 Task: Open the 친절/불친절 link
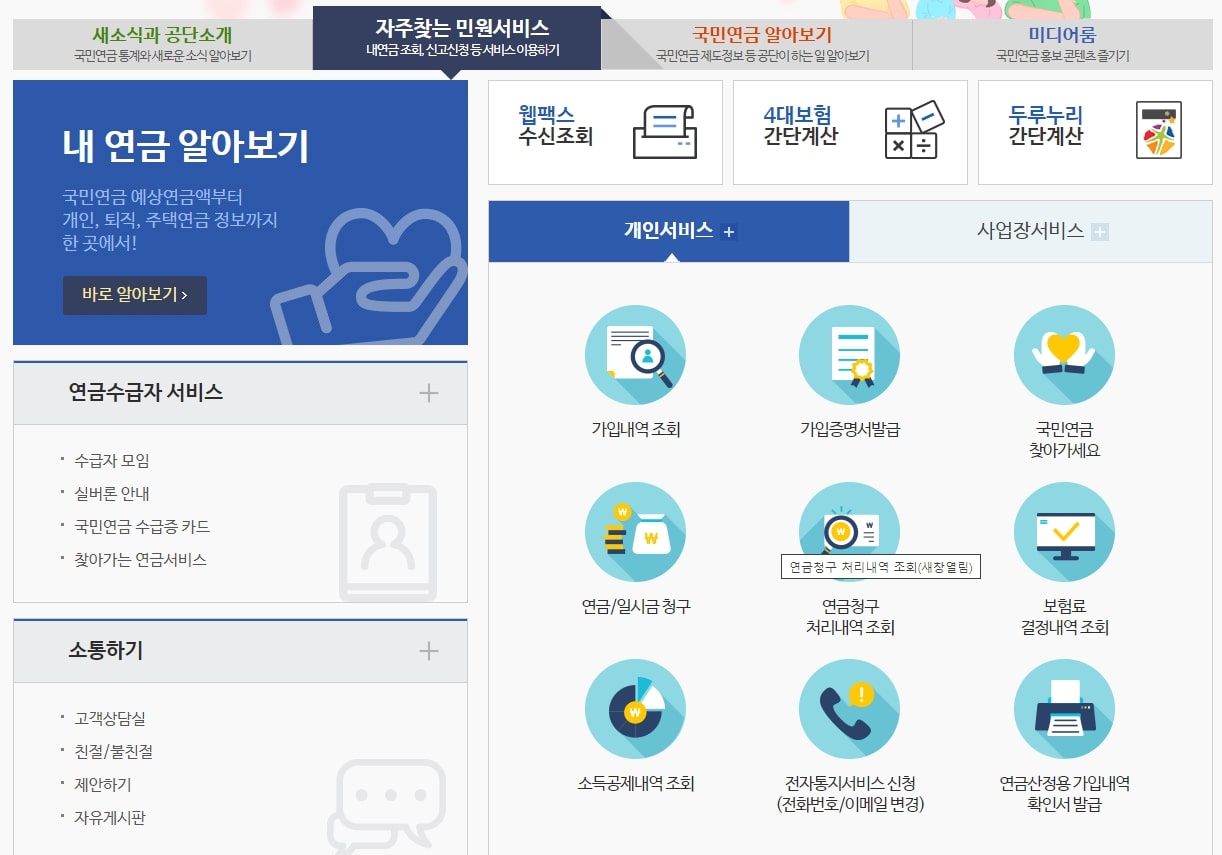113,752
